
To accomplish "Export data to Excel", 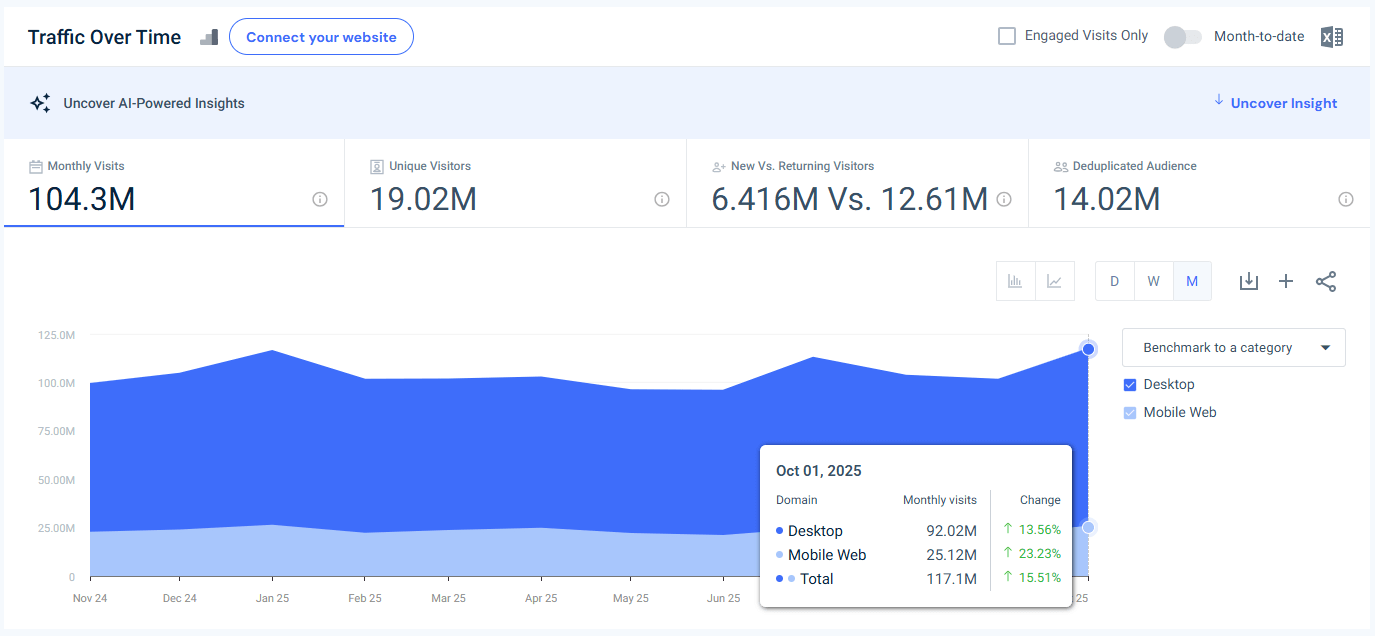I will click(x=1331, y=36).
